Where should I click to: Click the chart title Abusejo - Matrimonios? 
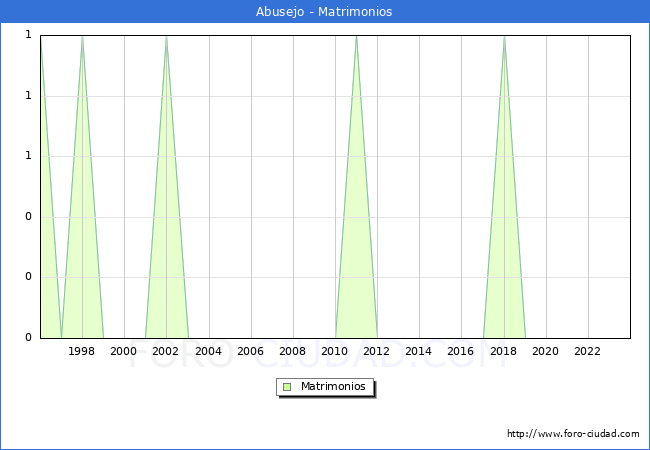coord(324,12)
